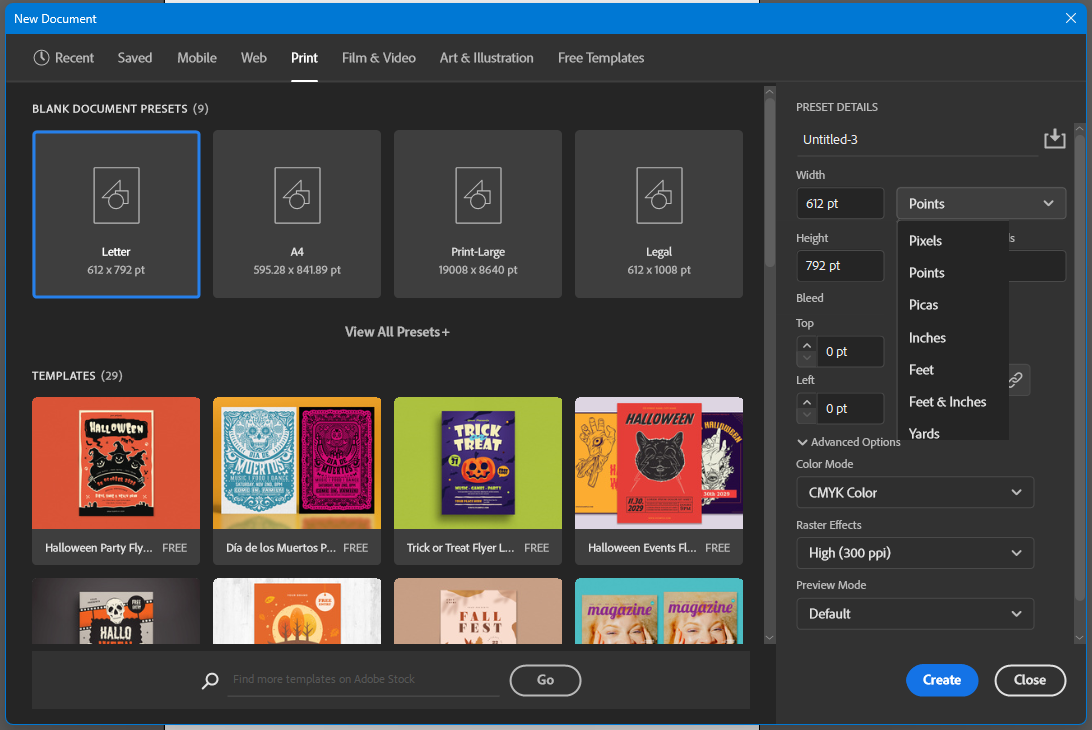Click the Untitled-3 document name field
This screenshot has height=730, width=1092.
pos(900,139)
